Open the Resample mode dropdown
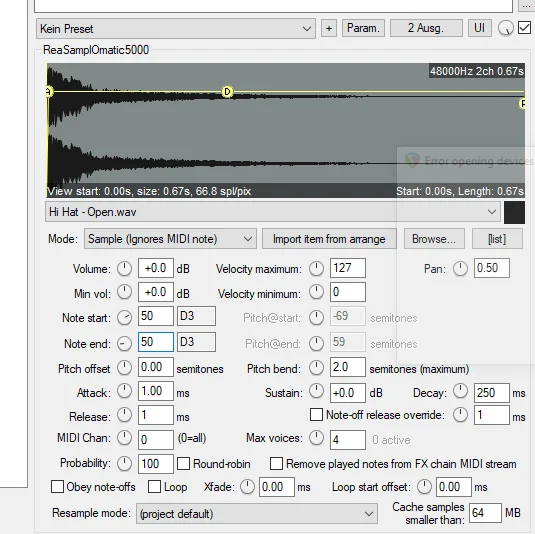The height and width of the screenshot is (534, 535). 257,513
